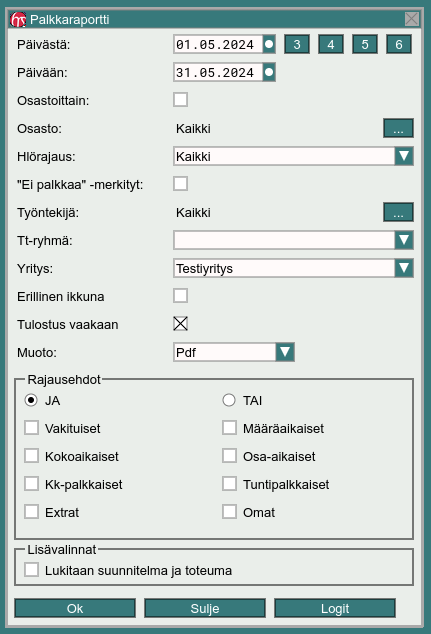Screen dimensions: 431x634
Task: Click the Päivästä date input field
Action: pyautogui.click(x=218, y=44)
